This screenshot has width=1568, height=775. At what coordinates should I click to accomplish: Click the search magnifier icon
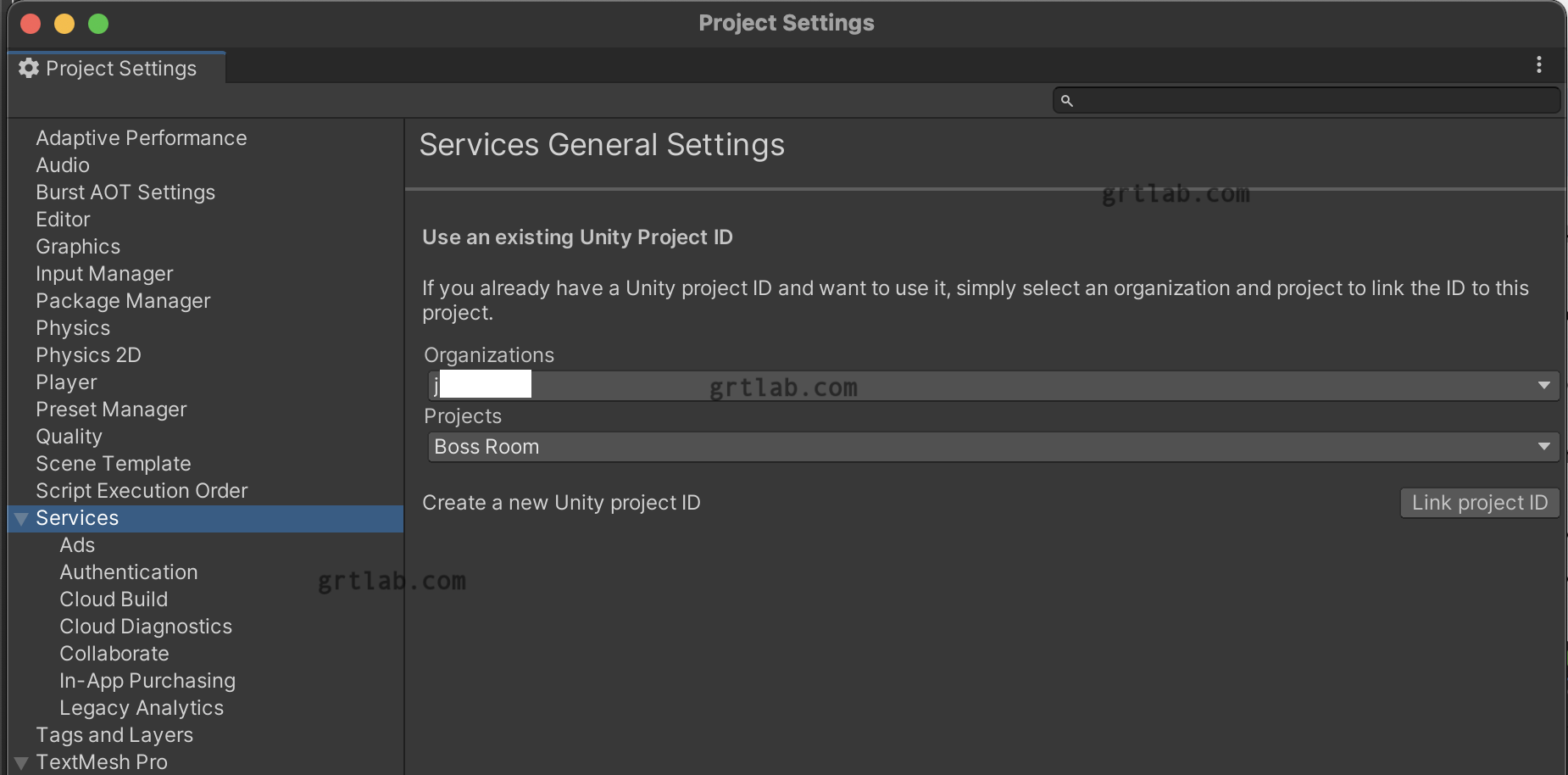pyautogui.click(x=1067, y=101)
